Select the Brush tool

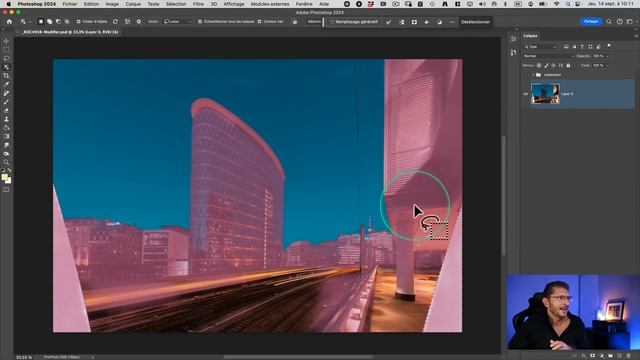6,102
